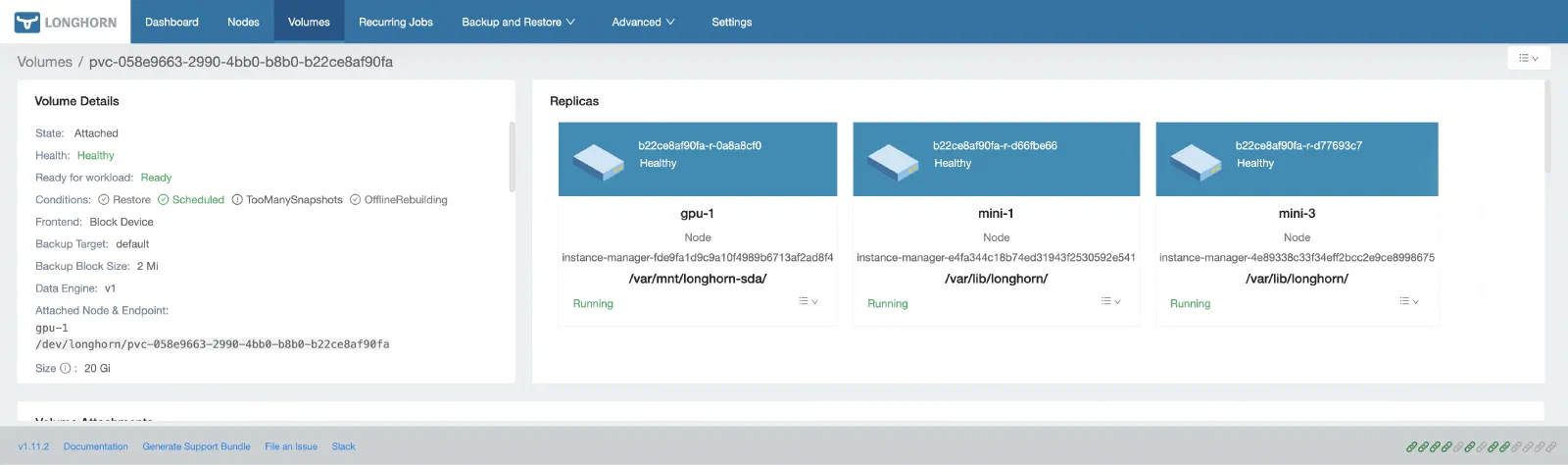Open the volume operations dropdown near breadcrumb
This screenshot has width=1568, height=465.
[x=1529, y=58]
